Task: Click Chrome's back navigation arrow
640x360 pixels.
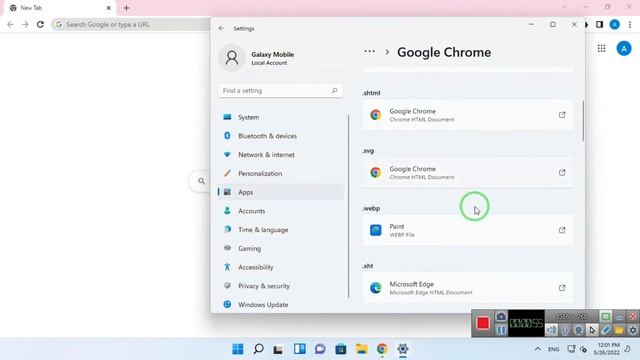Action: tap(10, 24)
